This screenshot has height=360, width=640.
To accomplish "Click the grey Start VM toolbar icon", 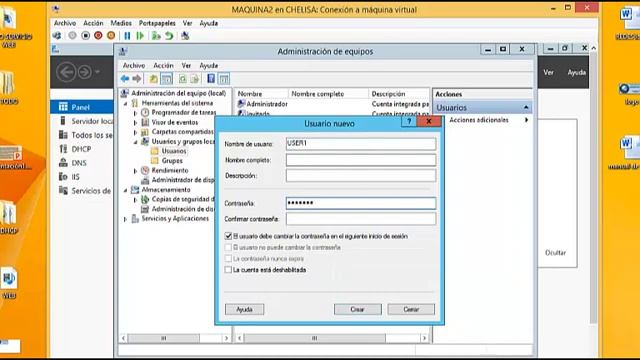I will tap(72, 36).
